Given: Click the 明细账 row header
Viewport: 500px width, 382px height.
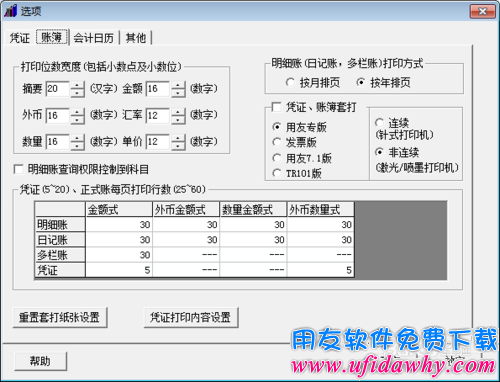Looking at the screenshot, I should (x=60, y=225).
